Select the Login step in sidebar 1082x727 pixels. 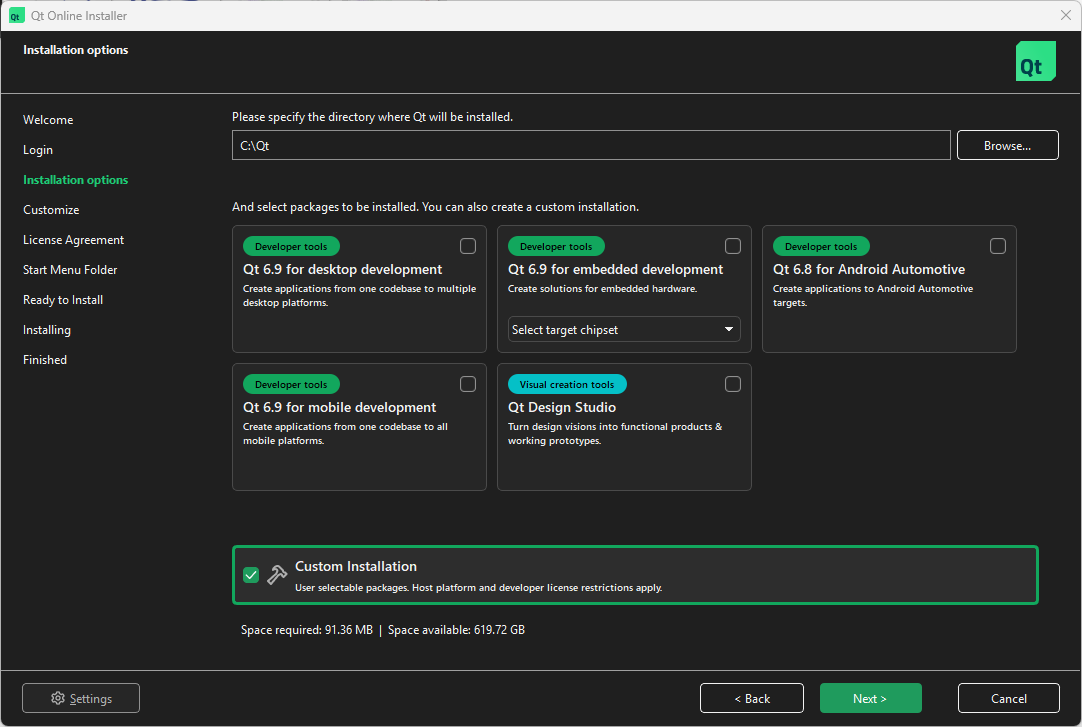point(38,150)
